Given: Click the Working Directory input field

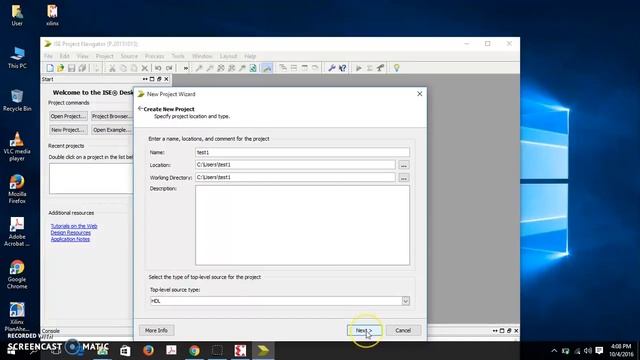Looking at the screenshot, I should (295, 177).
